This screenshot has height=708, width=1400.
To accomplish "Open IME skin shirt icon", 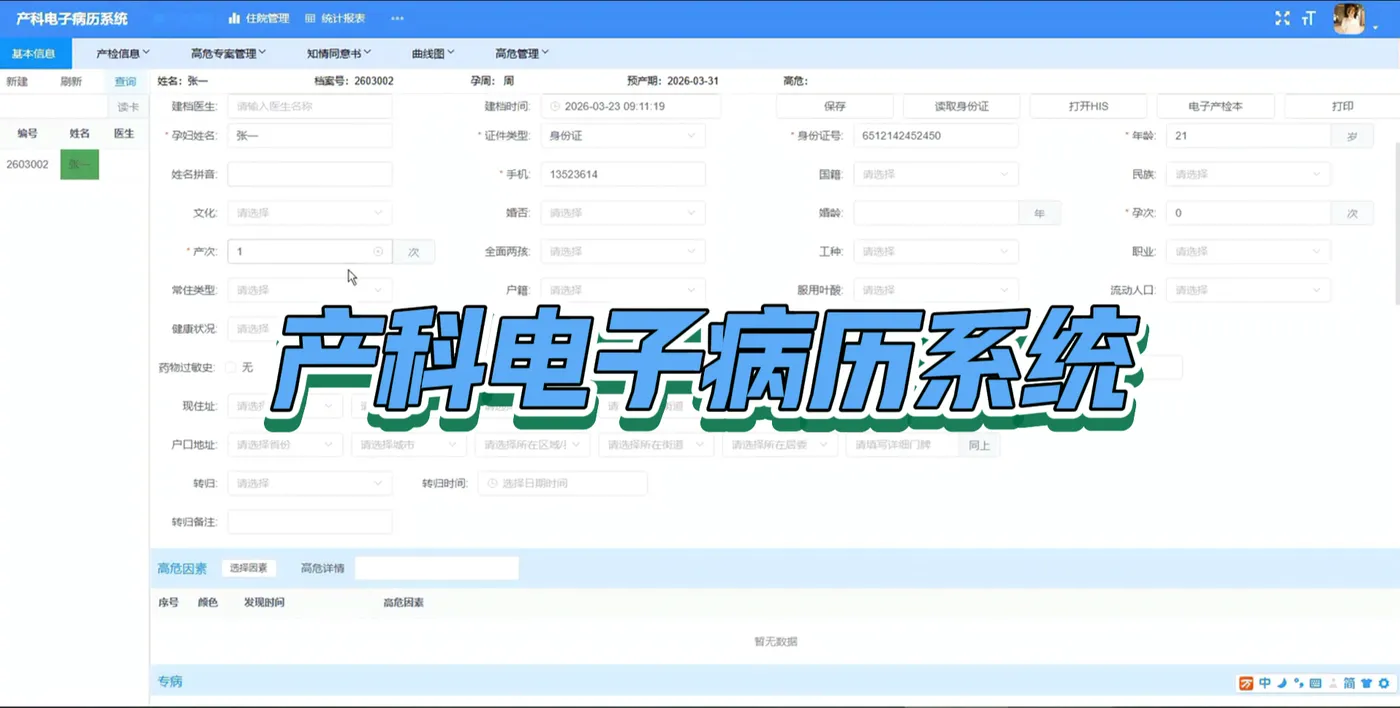I will click(1366, 683).
